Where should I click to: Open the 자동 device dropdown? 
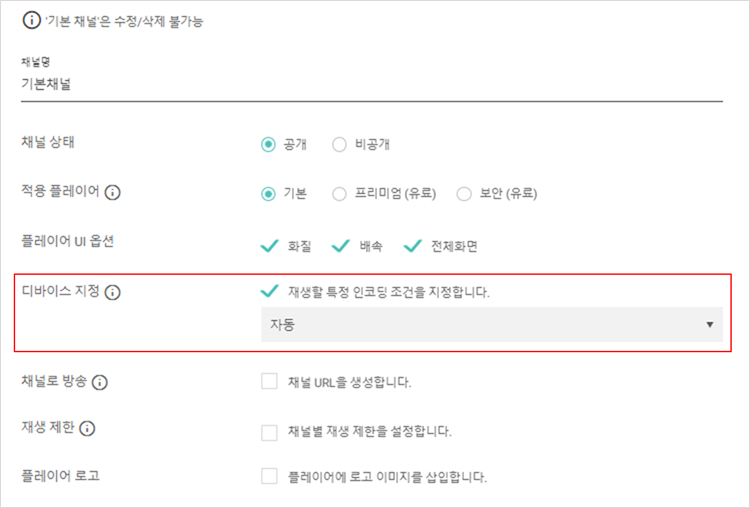point(492,325)
